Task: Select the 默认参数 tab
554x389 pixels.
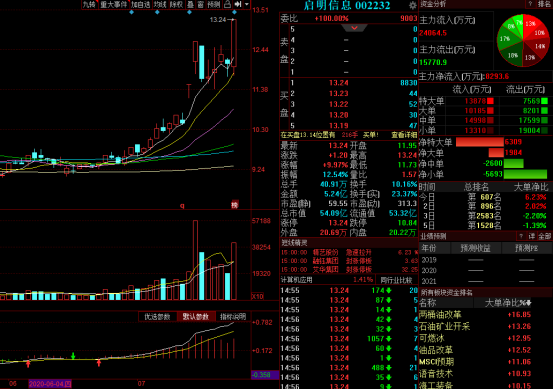Action: point(195,317)
